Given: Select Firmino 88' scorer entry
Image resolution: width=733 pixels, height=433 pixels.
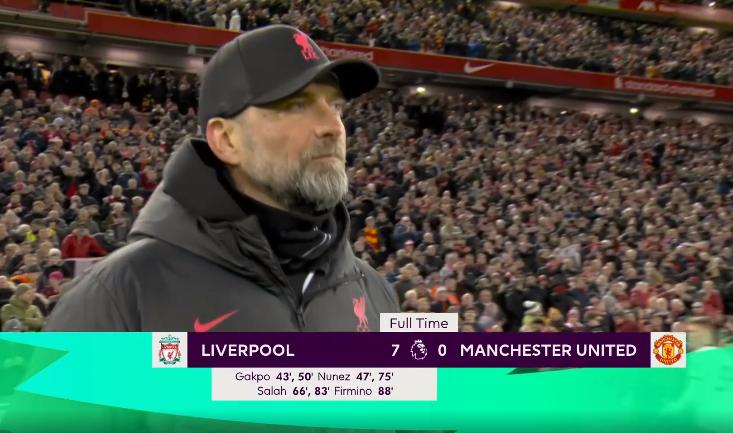Looking at the screenshot, I should click(x=364, y=391).
